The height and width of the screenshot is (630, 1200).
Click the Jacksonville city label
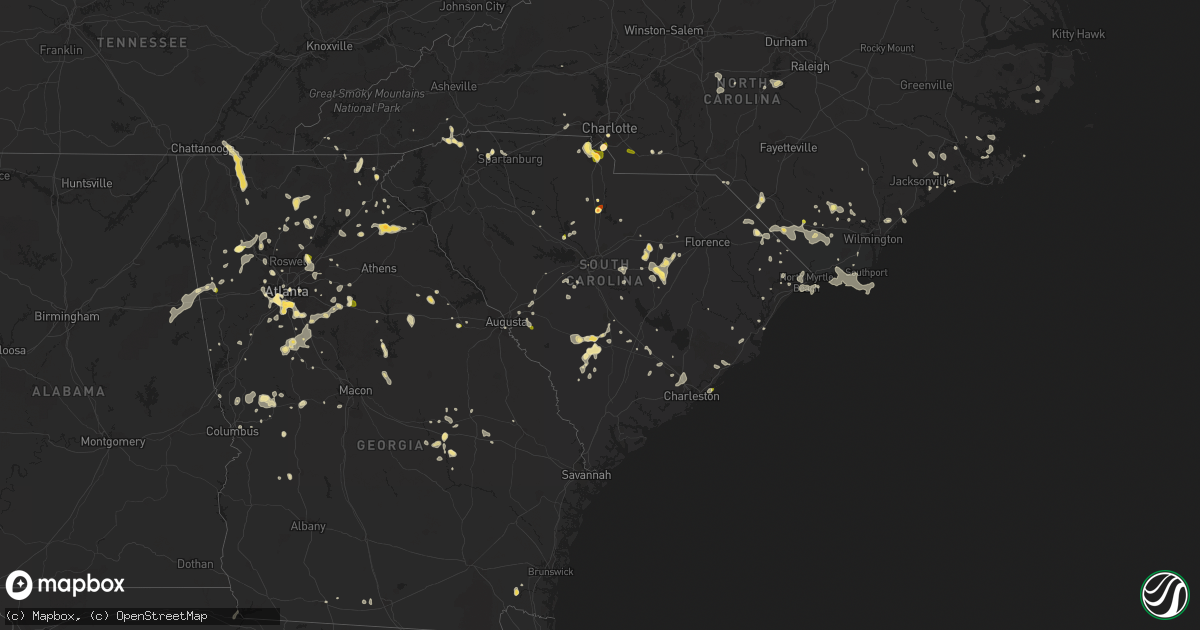[x=921, y=181]
